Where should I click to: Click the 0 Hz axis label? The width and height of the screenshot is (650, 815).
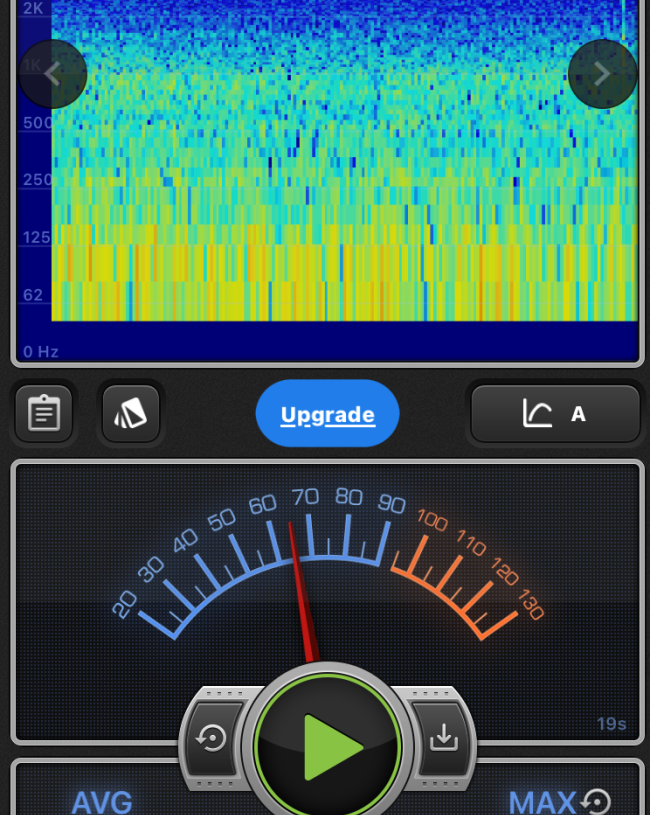[x=41, y=351]
